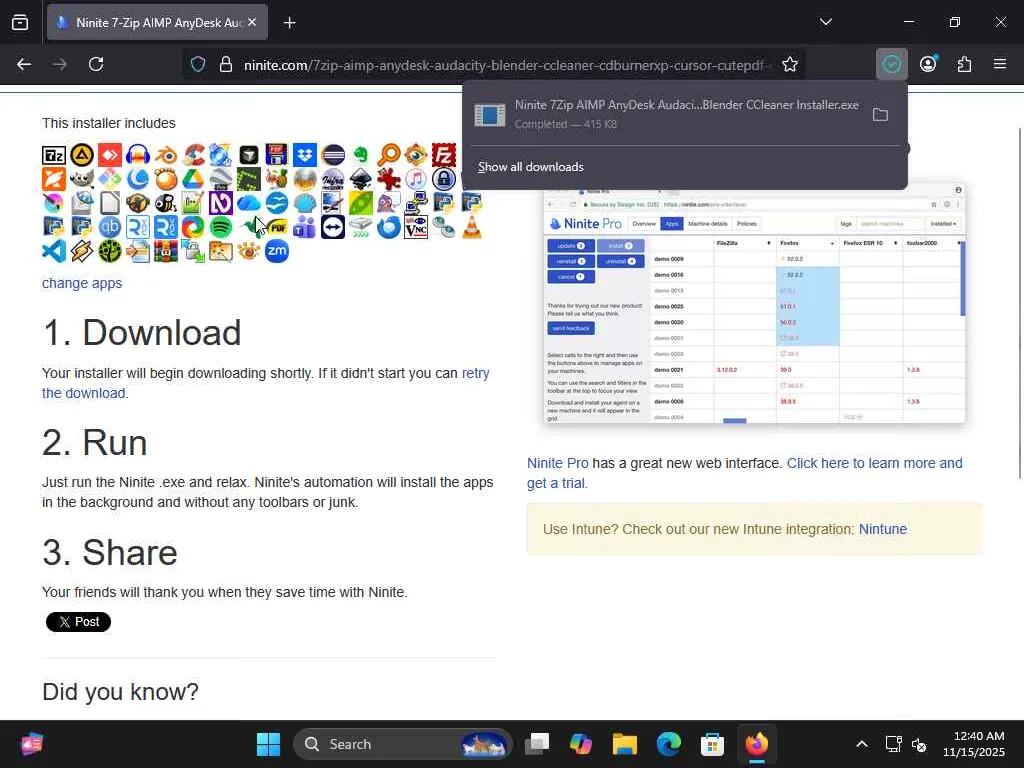Click the Blender app icon
Viewport: 1024px width, 768px height.
[x=166, y=155]
